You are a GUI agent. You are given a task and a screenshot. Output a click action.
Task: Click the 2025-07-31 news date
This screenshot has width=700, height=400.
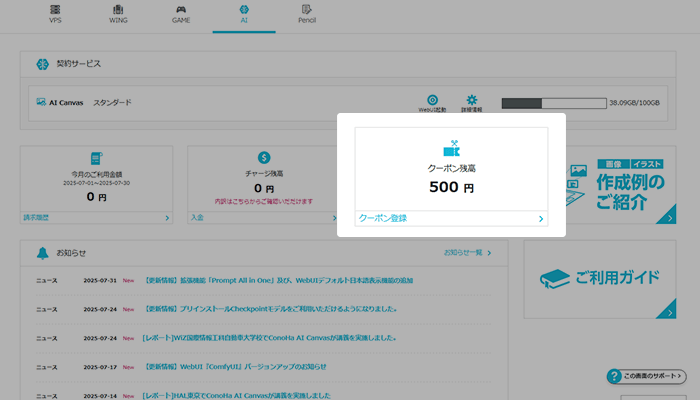[100, 280]
